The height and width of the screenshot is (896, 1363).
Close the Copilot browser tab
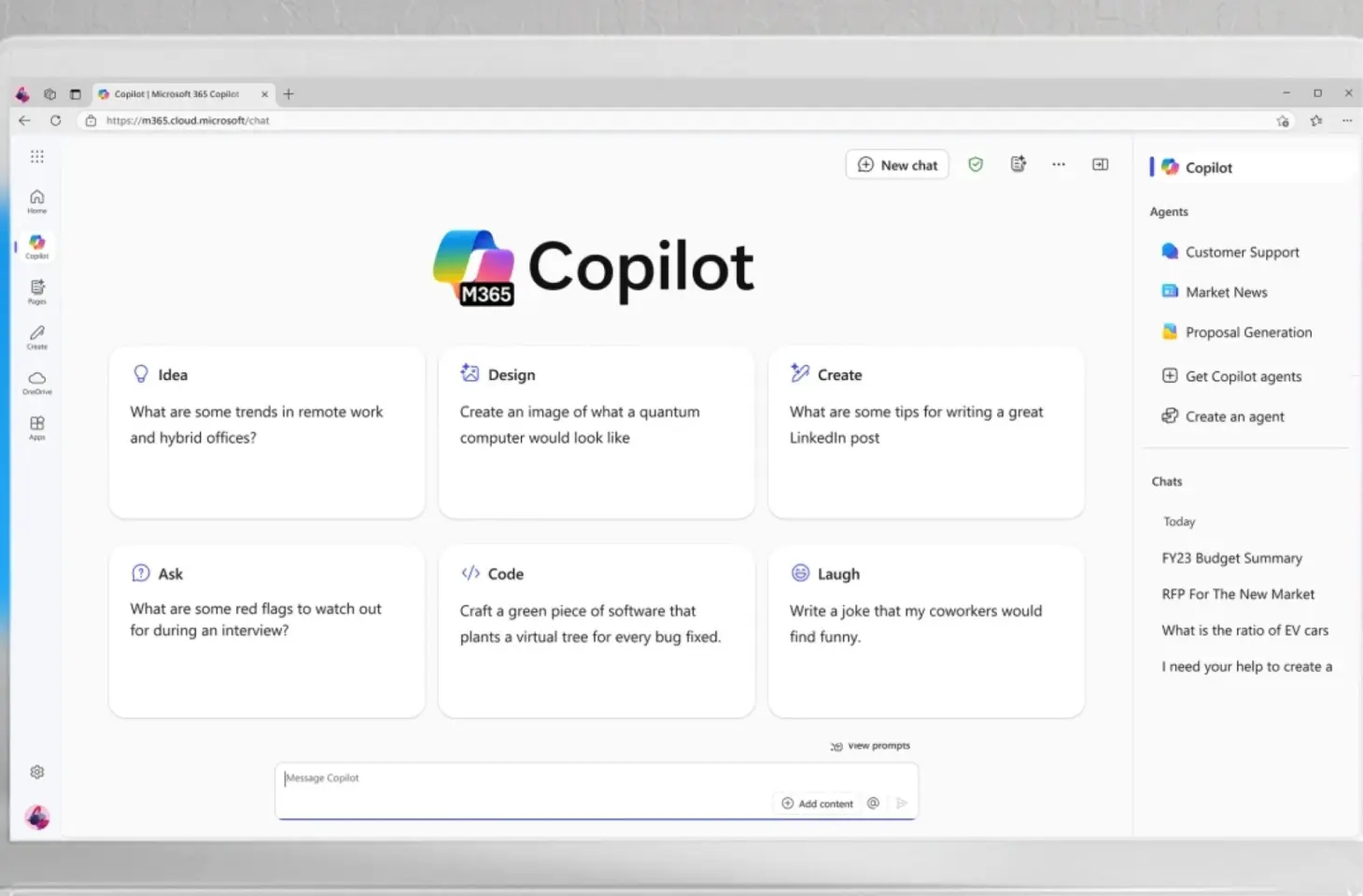[264, 93]
